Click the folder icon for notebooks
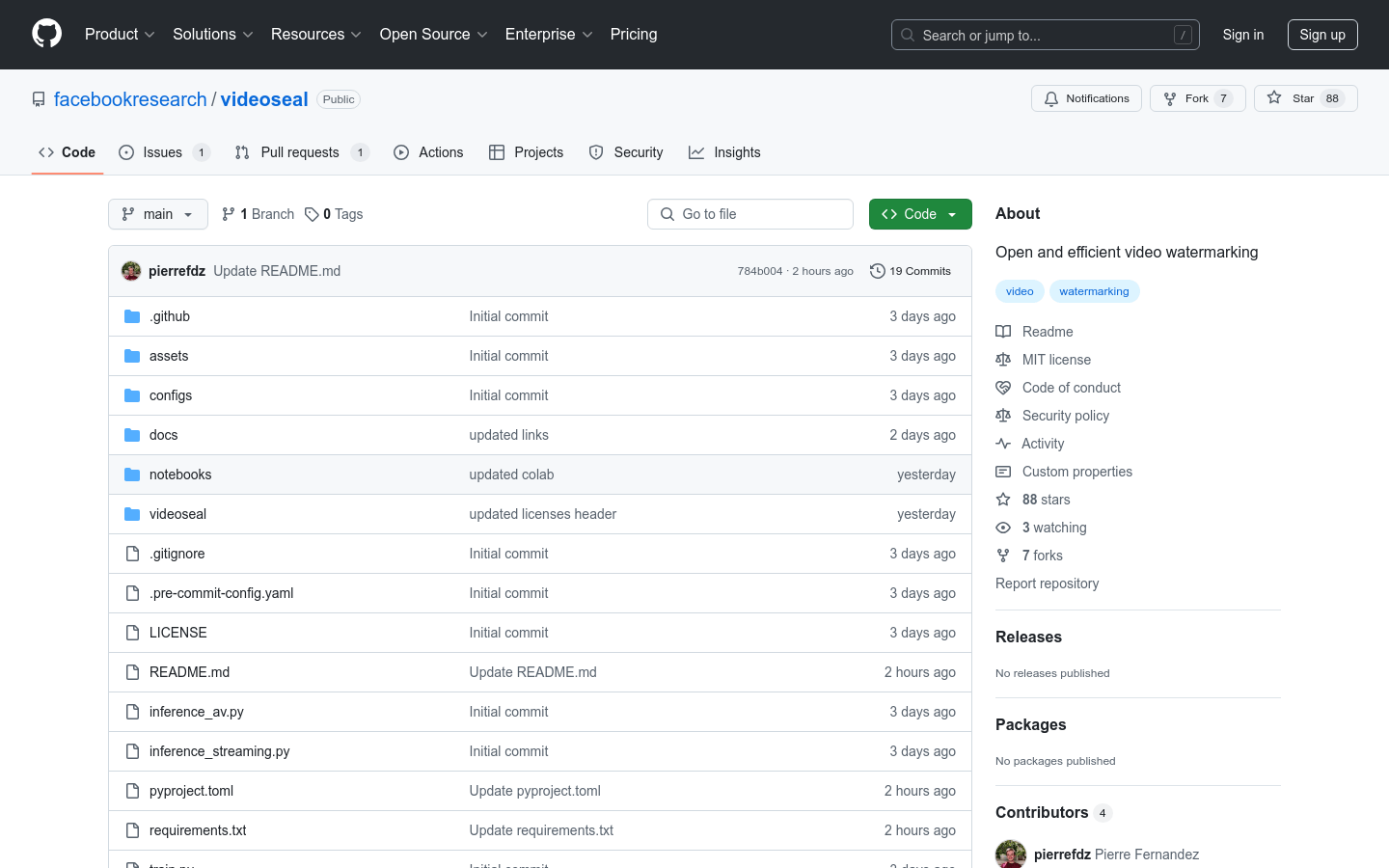 [132, 475]
